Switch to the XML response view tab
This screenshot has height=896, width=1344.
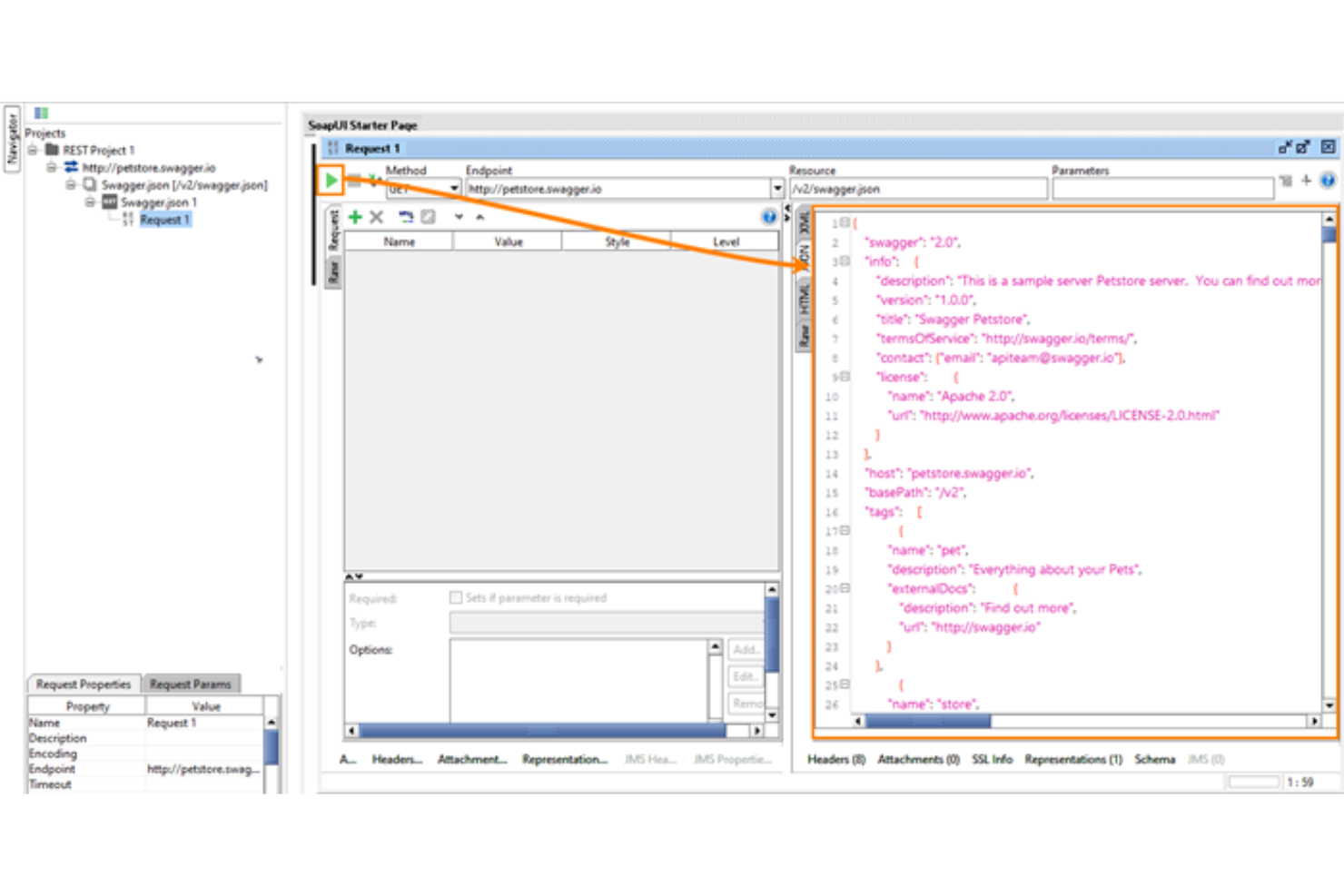click(803, 224)
